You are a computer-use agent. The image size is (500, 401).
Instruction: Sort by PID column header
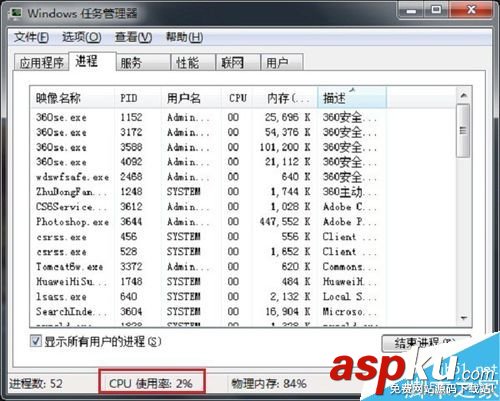[x=138, y=98]
